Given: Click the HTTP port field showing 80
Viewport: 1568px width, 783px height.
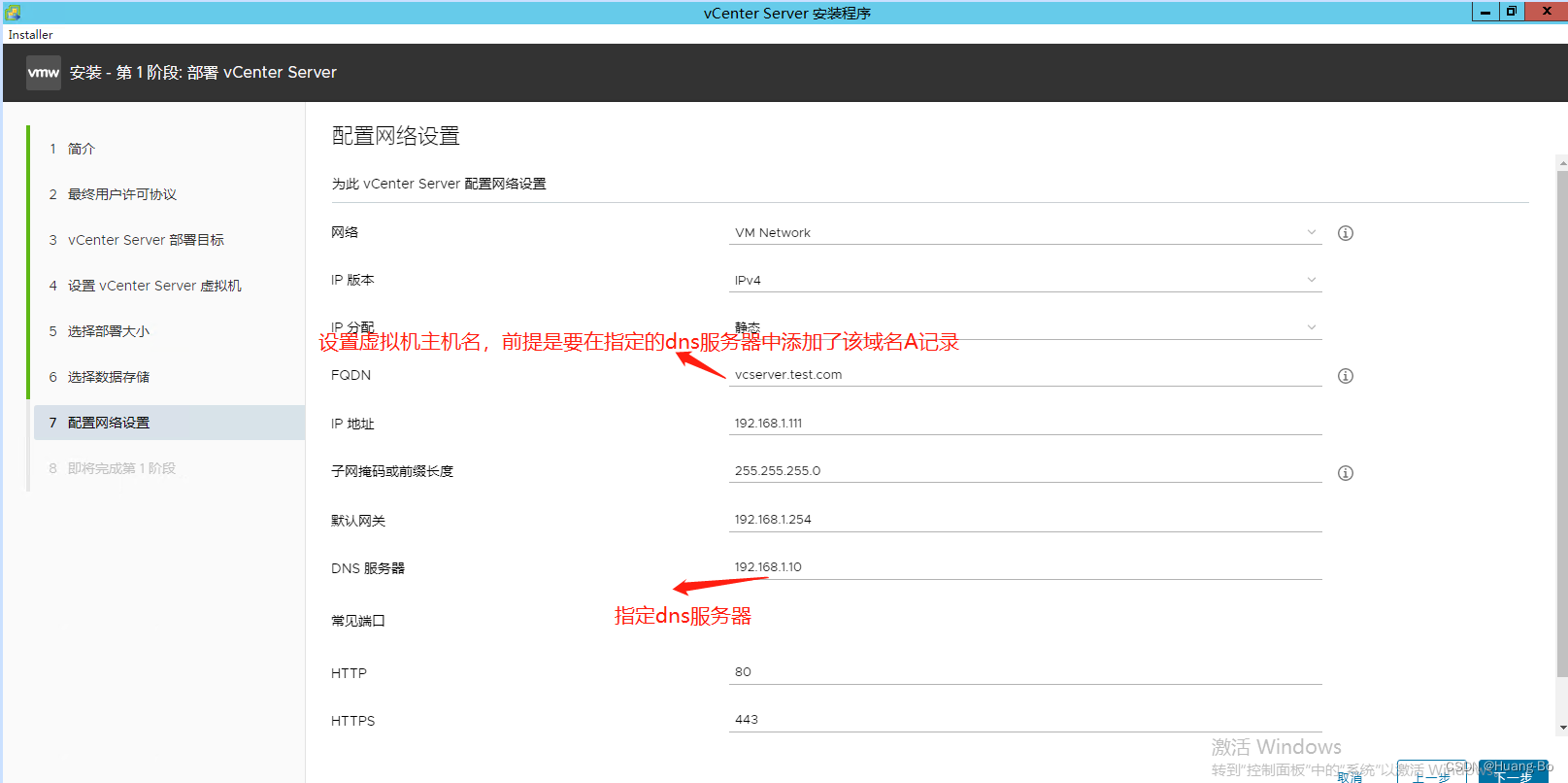Looking at the screenshot, I should 1025,672.
